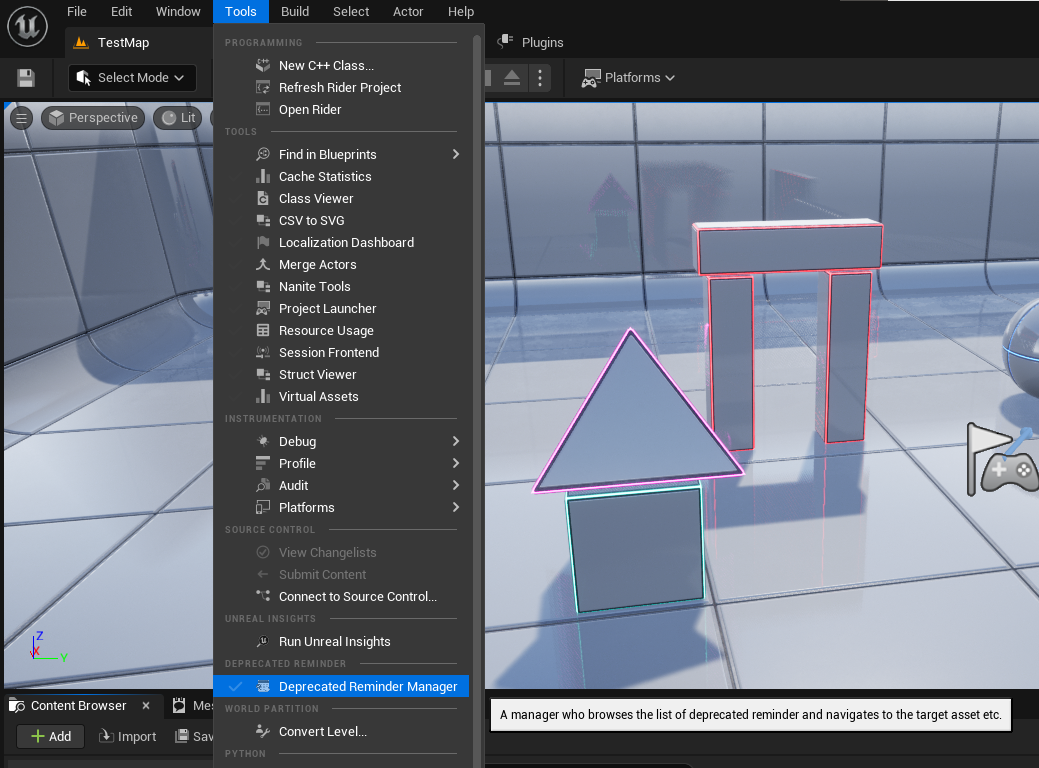Click the Open Rider icon
The image size is (1039, 768).
click(263, 109)
